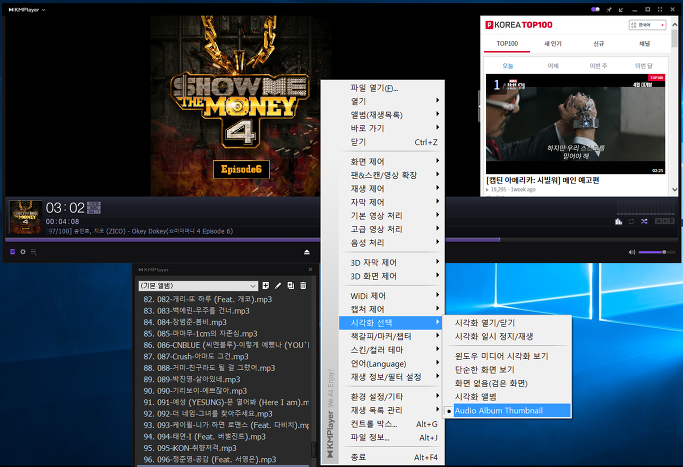The width and height of the screenshot is (683, 467).
Task: Toggle the purple switch in KMPlayer title bar
Action: click(595, 9)
